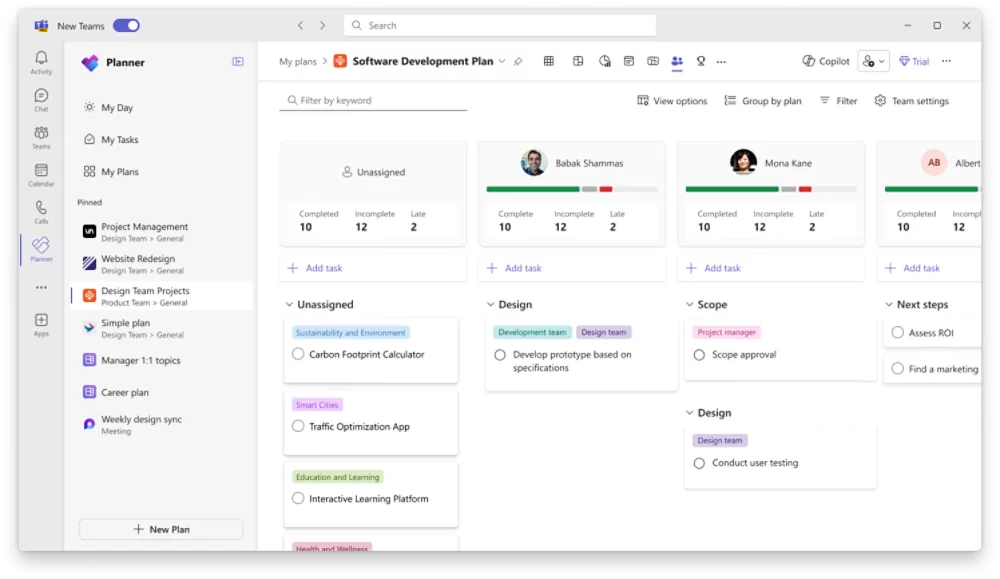Open Copilot in the plan header
The image size is (1000, 579).
point(825,61)
